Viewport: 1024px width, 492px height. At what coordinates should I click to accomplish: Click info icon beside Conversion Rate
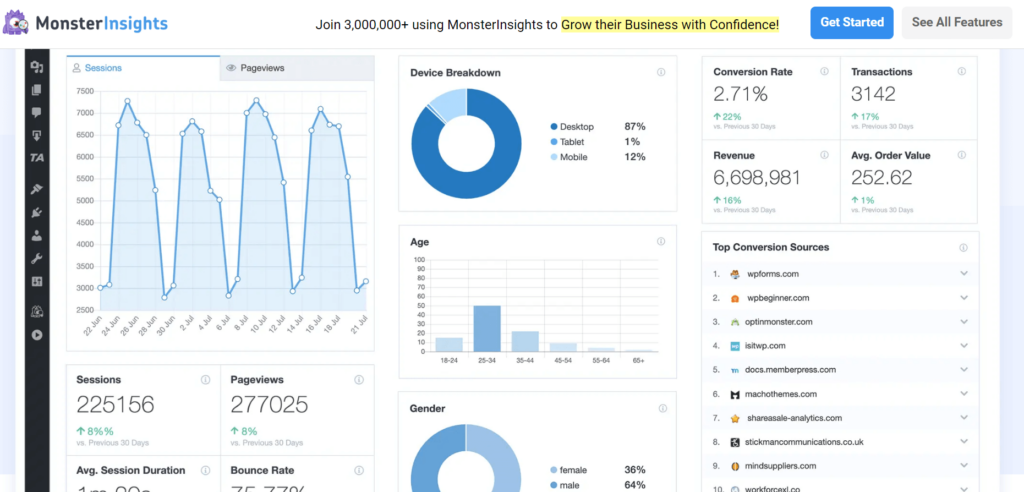[824, 71]
